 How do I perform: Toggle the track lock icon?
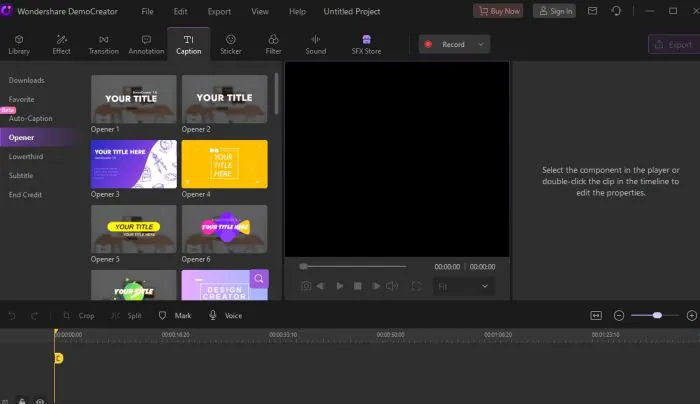pyautogui.click(x=22, y=401)
